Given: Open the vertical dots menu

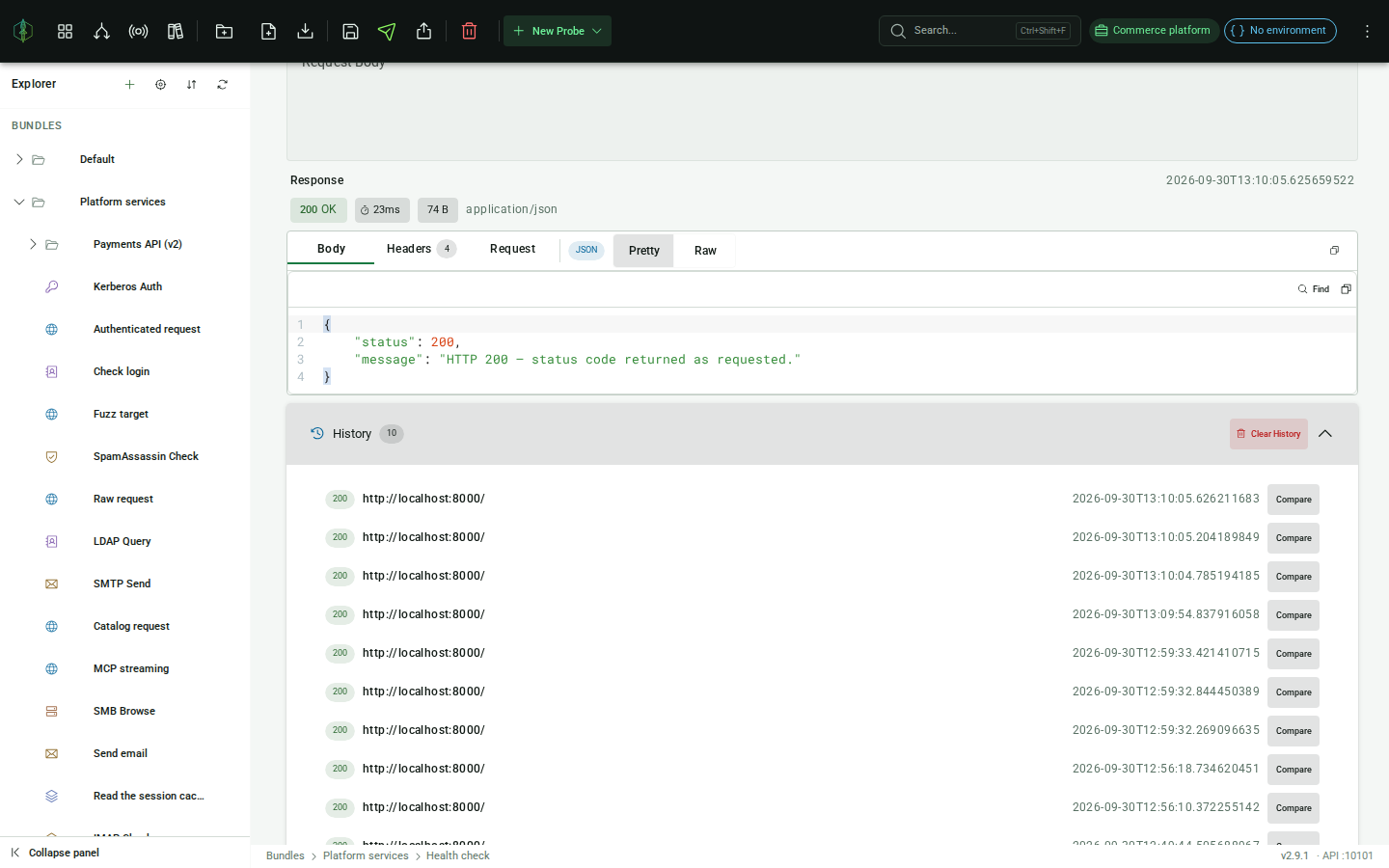Looking at the screenshot, I should (1367, 31).
